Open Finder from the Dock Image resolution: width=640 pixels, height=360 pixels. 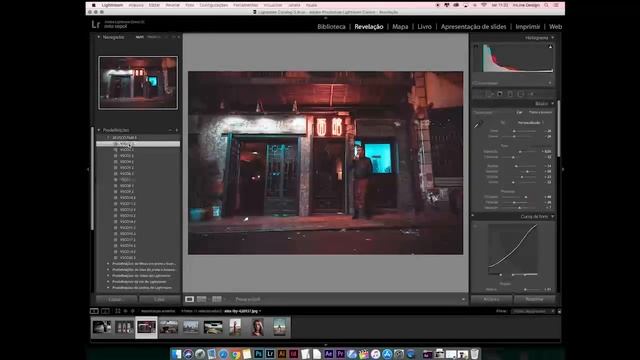click(176, 354)
